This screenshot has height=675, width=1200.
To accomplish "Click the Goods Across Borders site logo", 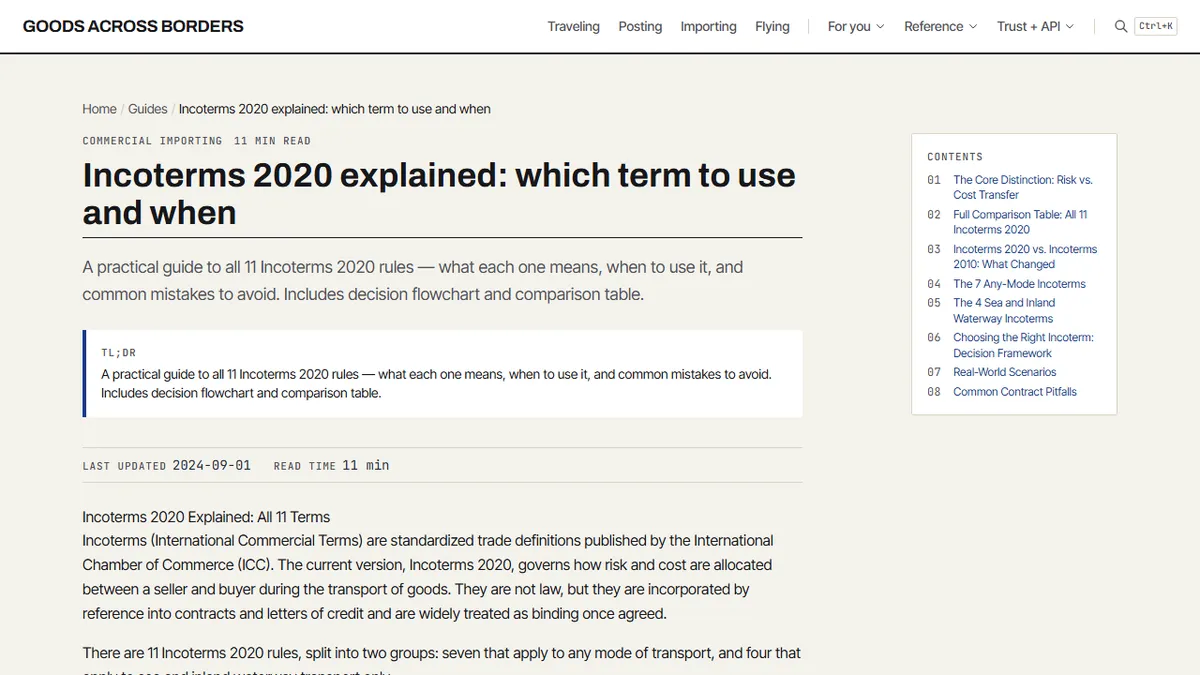I will click(x=133, y=27).
